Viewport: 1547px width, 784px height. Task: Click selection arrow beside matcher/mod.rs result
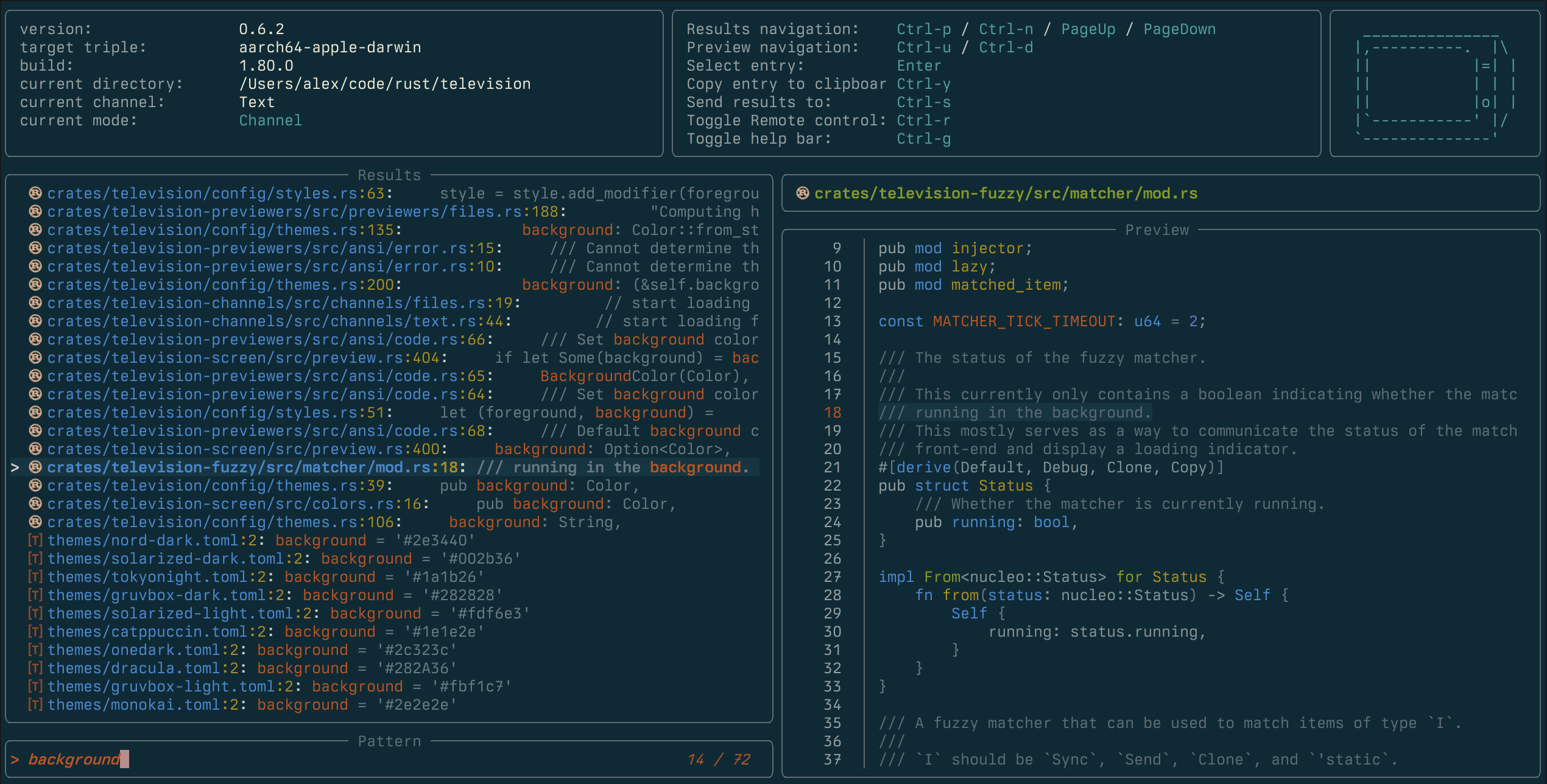click(15, 467)
